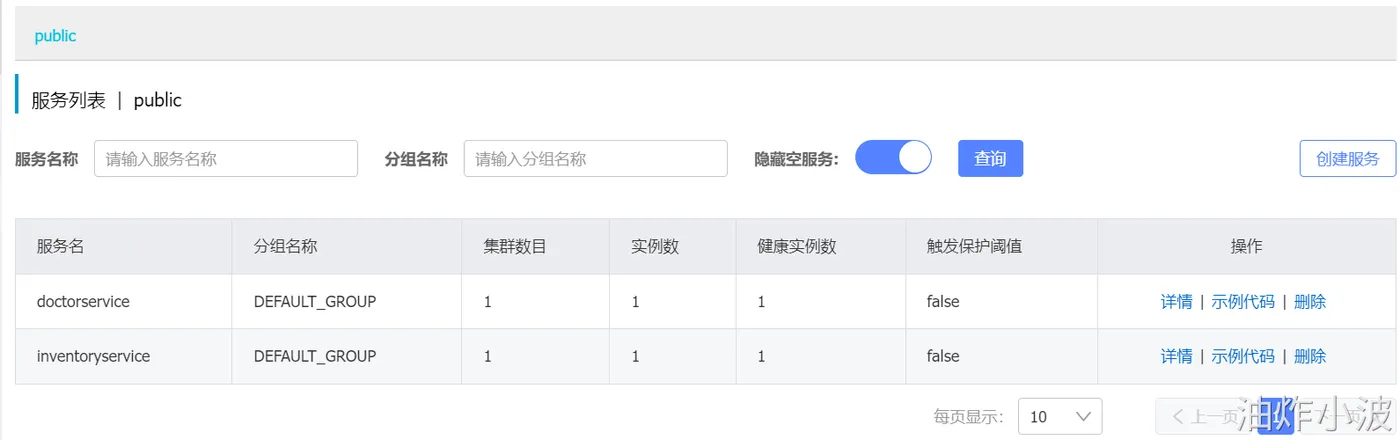Viewport: 1400px width, 440px height.
Task: Click into the 分组名称 input field
Action: (595, 158)
